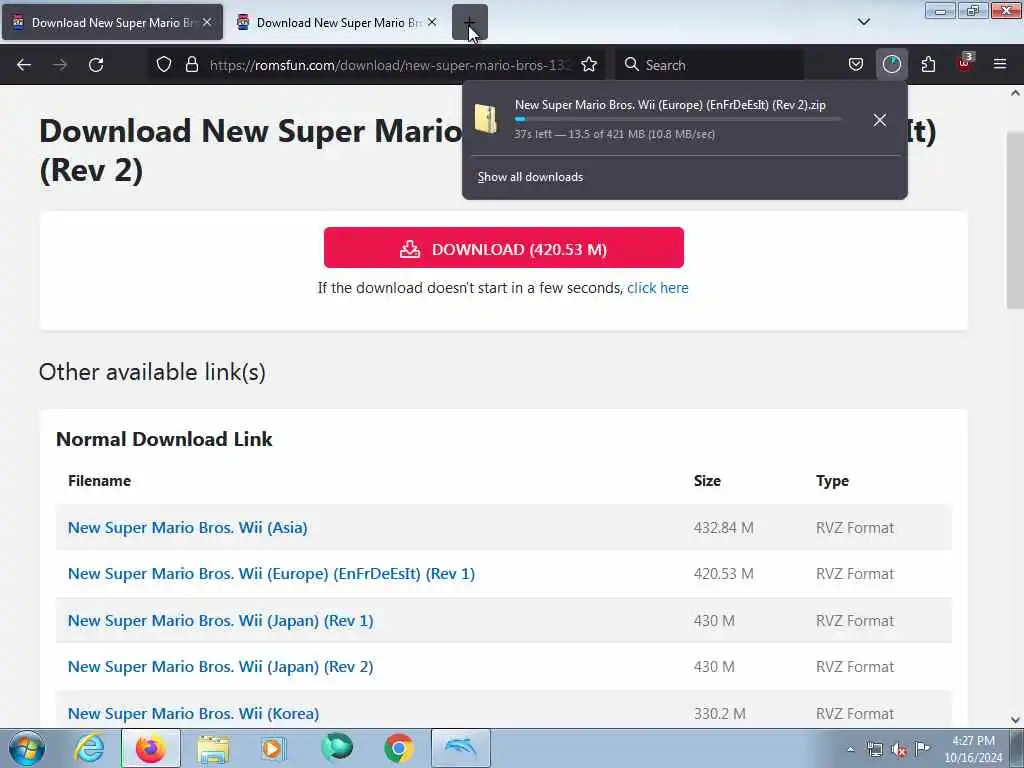
Task: Click the network tray icon
Action: tap(874, 749)
